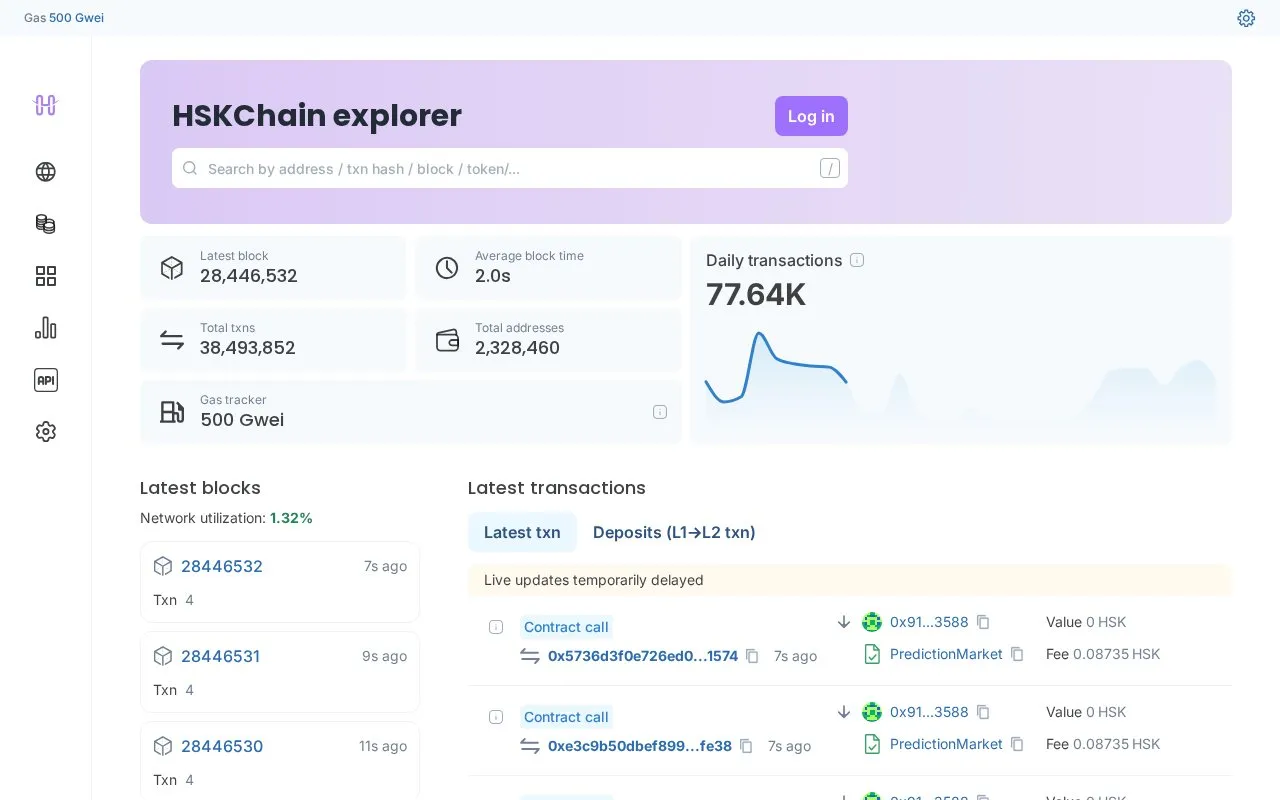Open the Tokens coins menu in sidebar

coord(45,224)
